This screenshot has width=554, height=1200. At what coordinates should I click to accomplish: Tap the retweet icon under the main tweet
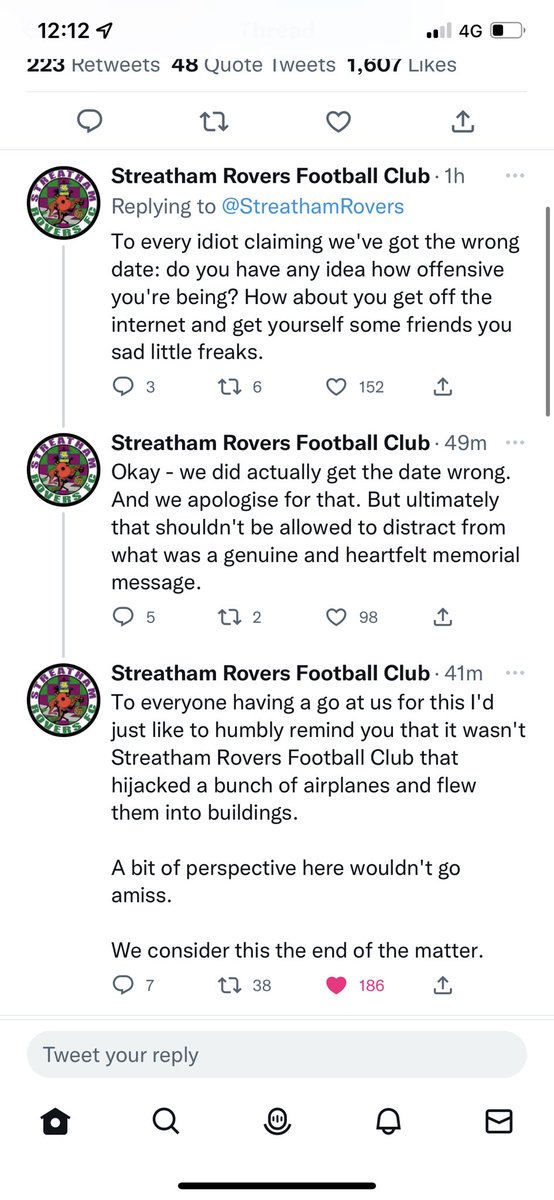(215, 122)
